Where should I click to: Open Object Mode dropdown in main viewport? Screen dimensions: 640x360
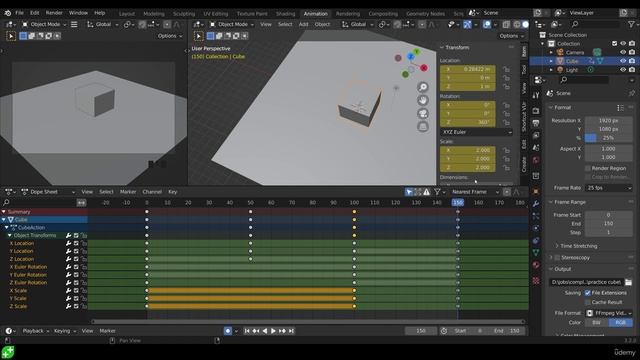pos(231,24)
